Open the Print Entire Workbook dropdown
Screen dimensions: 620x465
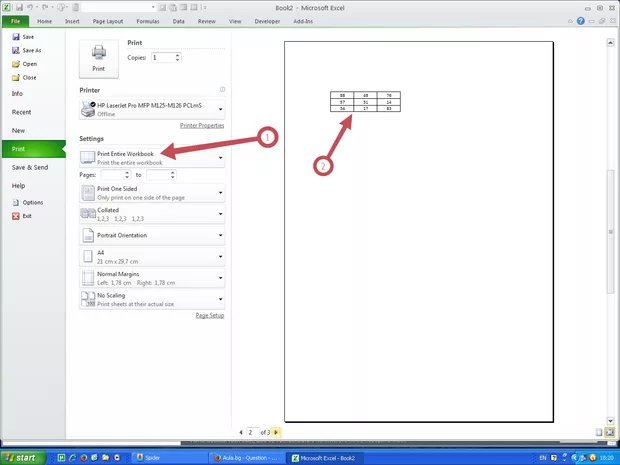click(152, 158)
